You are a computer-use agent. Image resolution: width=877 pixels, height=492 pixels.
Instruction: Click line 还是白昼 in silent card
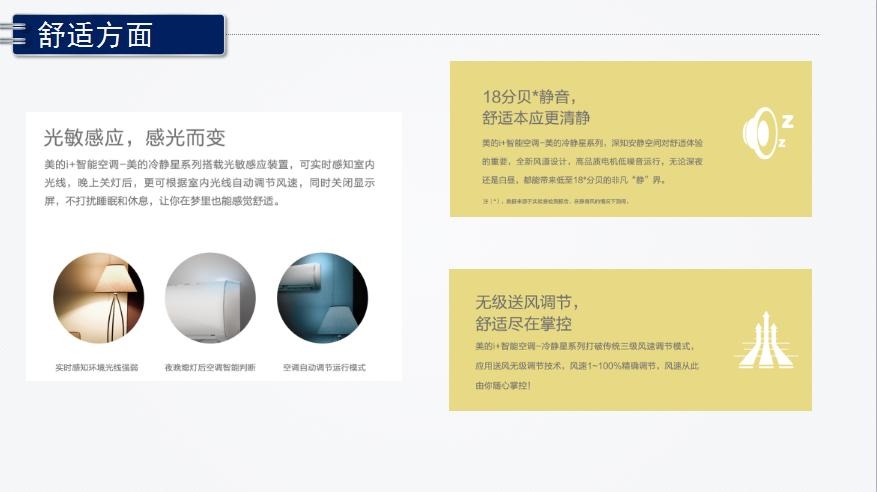[x=573, y=180]
